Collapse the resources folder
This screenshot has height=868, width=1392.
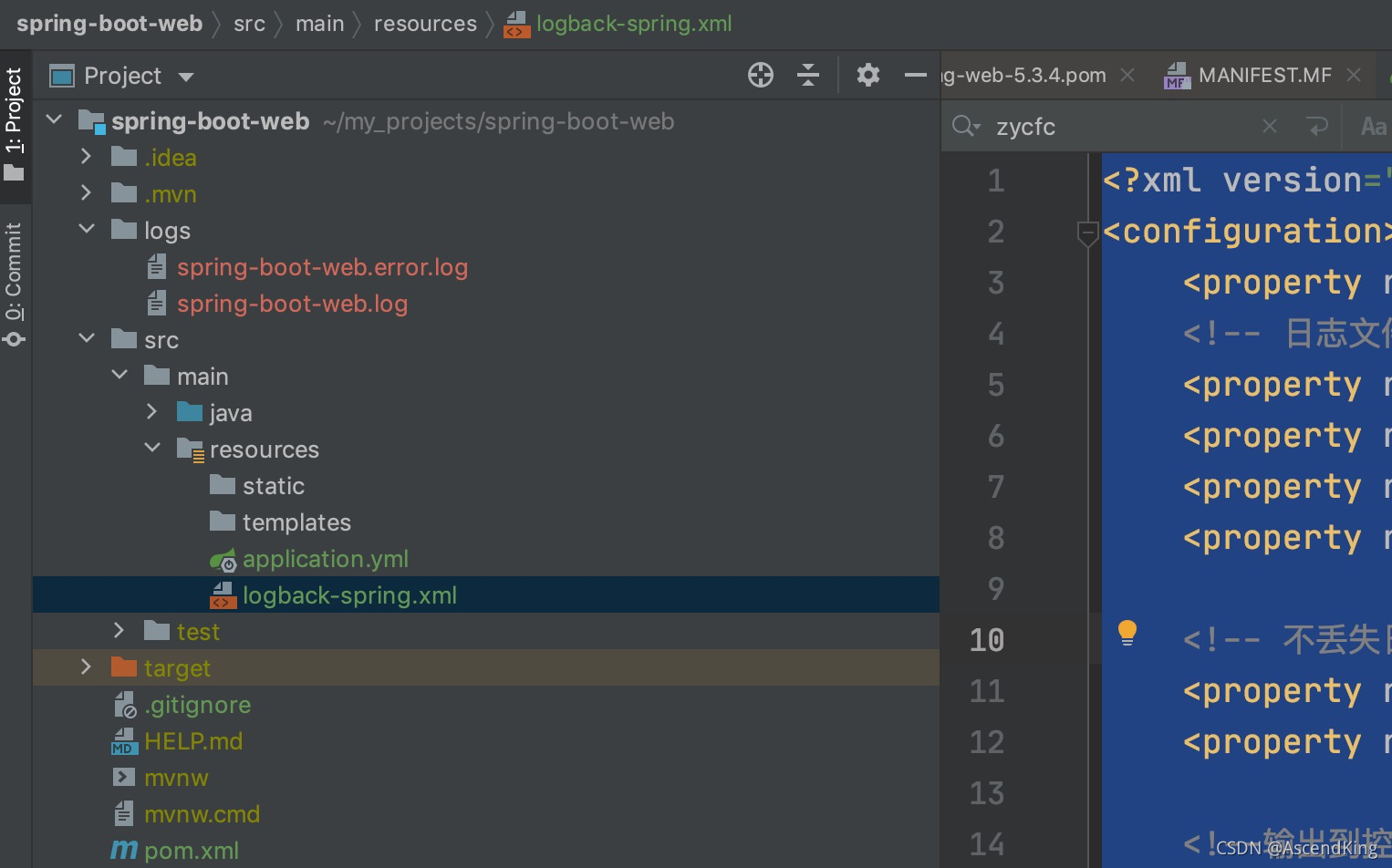pos(152,448)
